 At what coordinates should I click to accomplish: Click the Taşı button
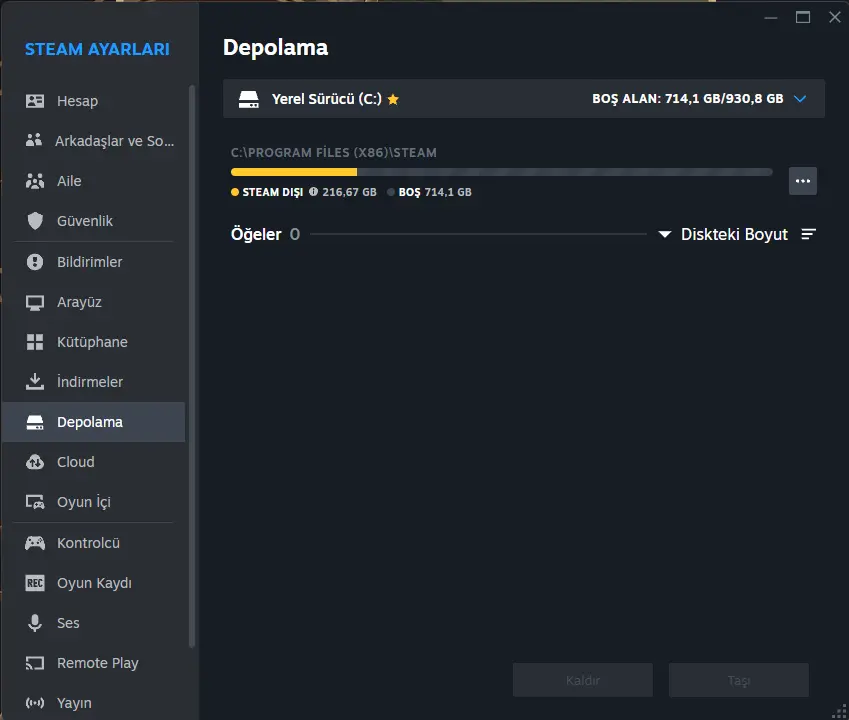[x=739, y=680]
